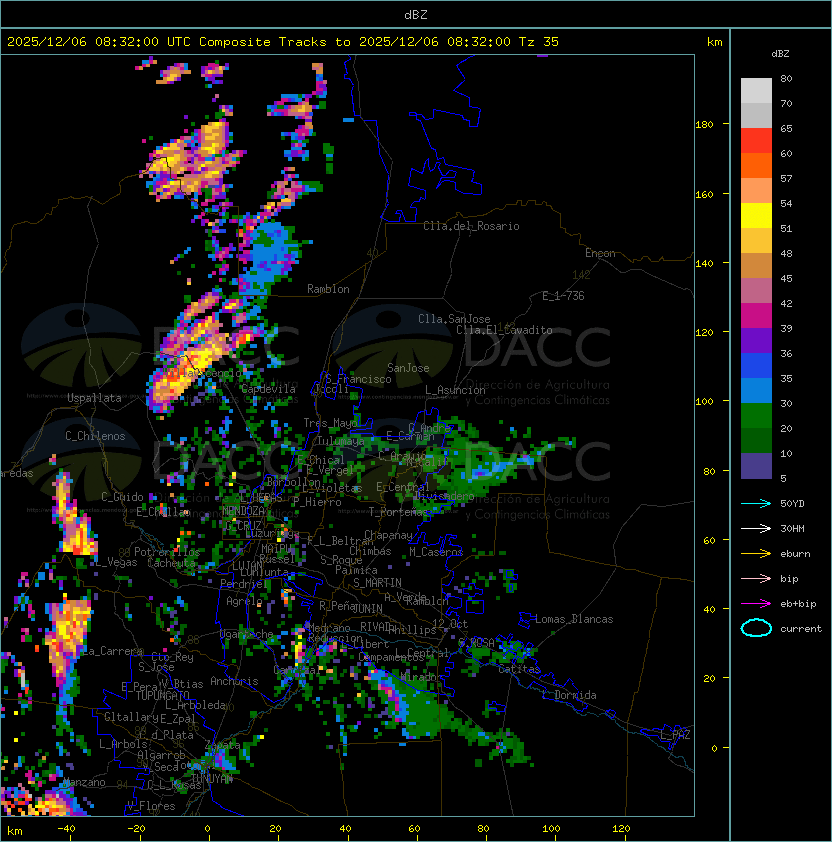The width and height of the screenshot is (832, 842).
Task: Click the 'TUPUNGATO' place label
Action: (162, 695)
